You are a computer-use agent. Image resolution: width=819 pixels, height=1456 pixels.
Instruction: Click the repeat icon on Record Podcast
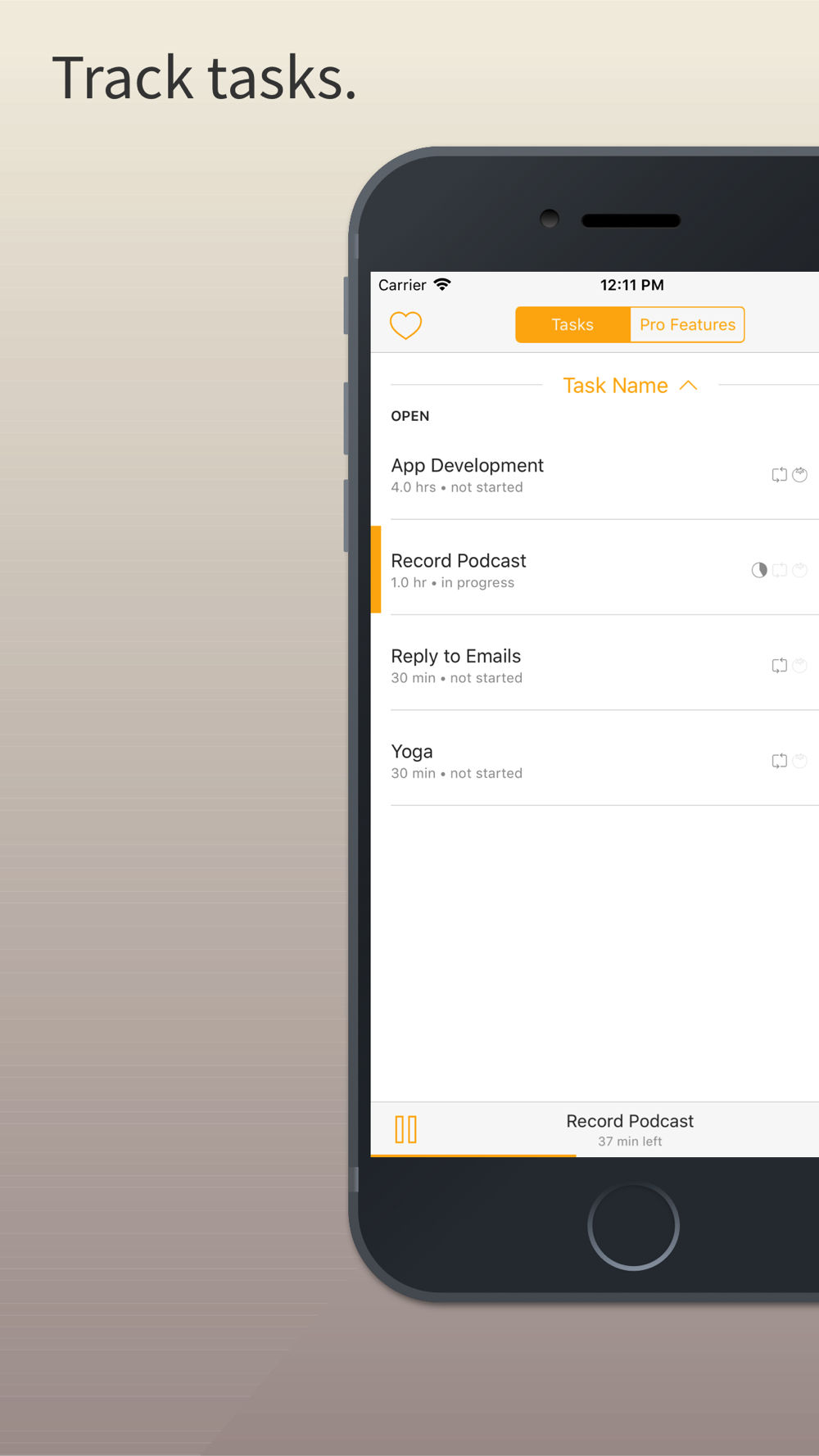coord(780,570)
